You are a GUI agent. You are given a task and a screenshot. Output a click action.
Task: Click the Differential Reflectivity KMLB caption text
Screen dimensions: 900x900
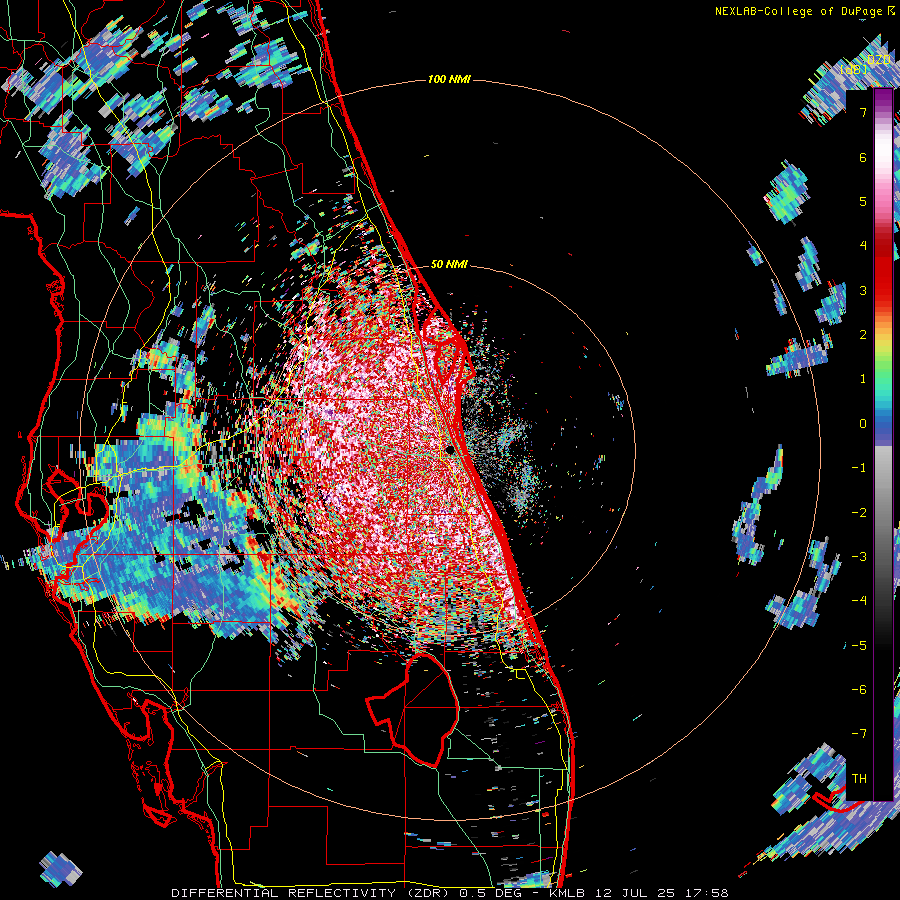(449, 893)
